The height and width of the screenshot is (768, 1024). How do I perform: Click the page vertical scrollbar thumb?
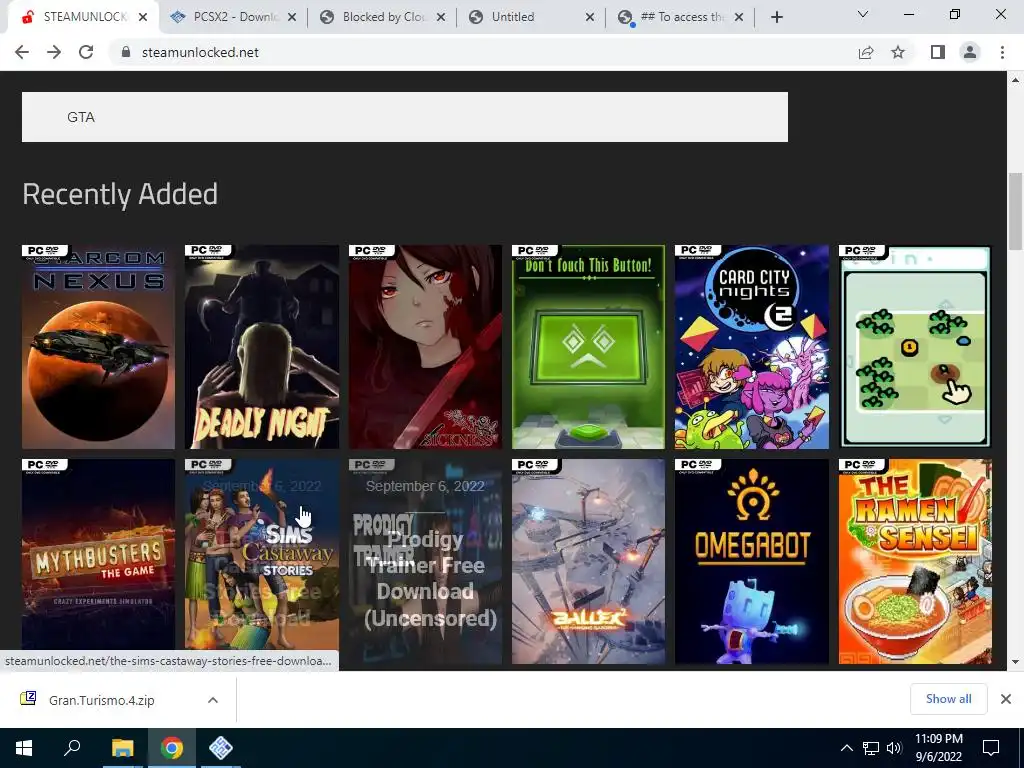1015,211
